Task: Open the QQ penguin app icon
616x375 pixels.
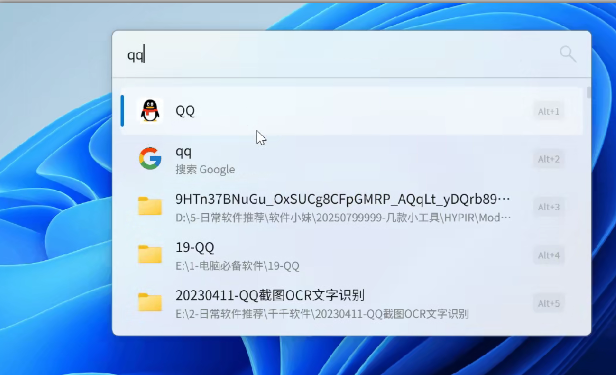Action: click(x=150, y=111)
